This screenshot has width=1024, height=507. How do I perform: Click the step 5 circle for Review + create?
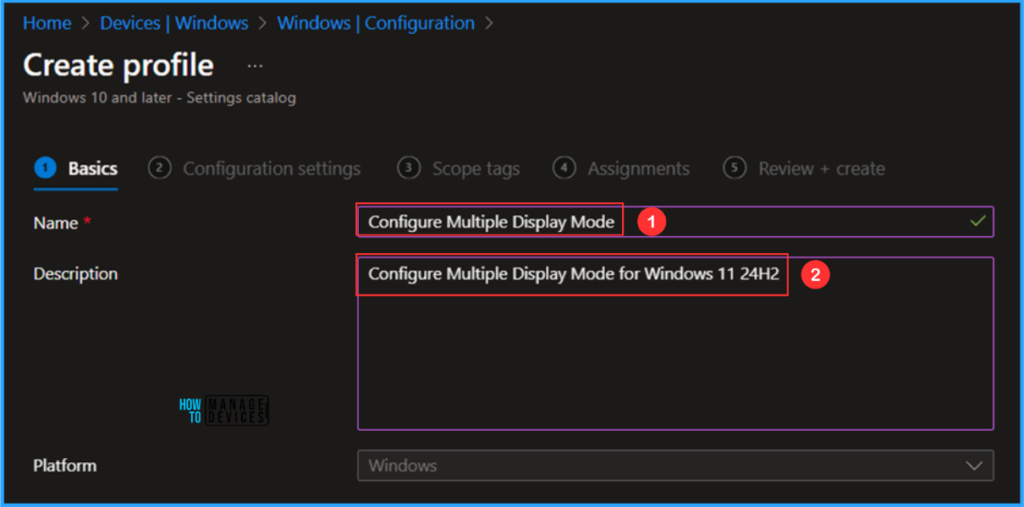[x=734, y=169]
